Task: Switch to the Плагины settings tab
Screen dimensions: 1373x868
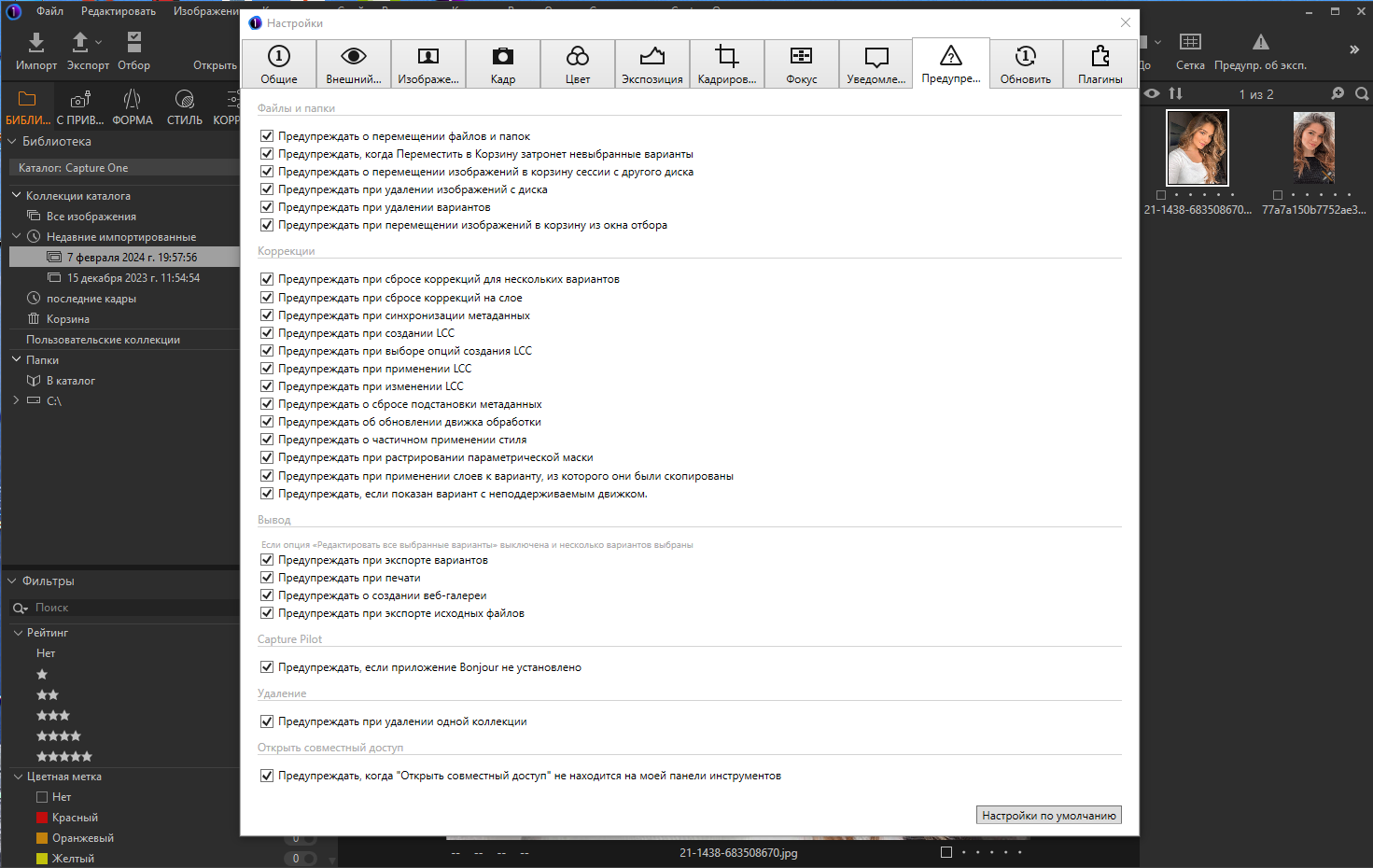Action: click(x=1100, y=63)
